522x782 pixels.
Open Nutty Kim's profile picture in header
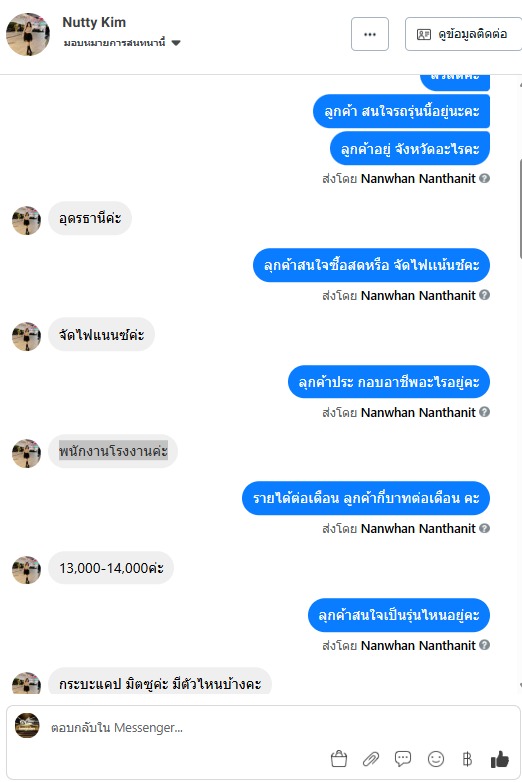28,34
